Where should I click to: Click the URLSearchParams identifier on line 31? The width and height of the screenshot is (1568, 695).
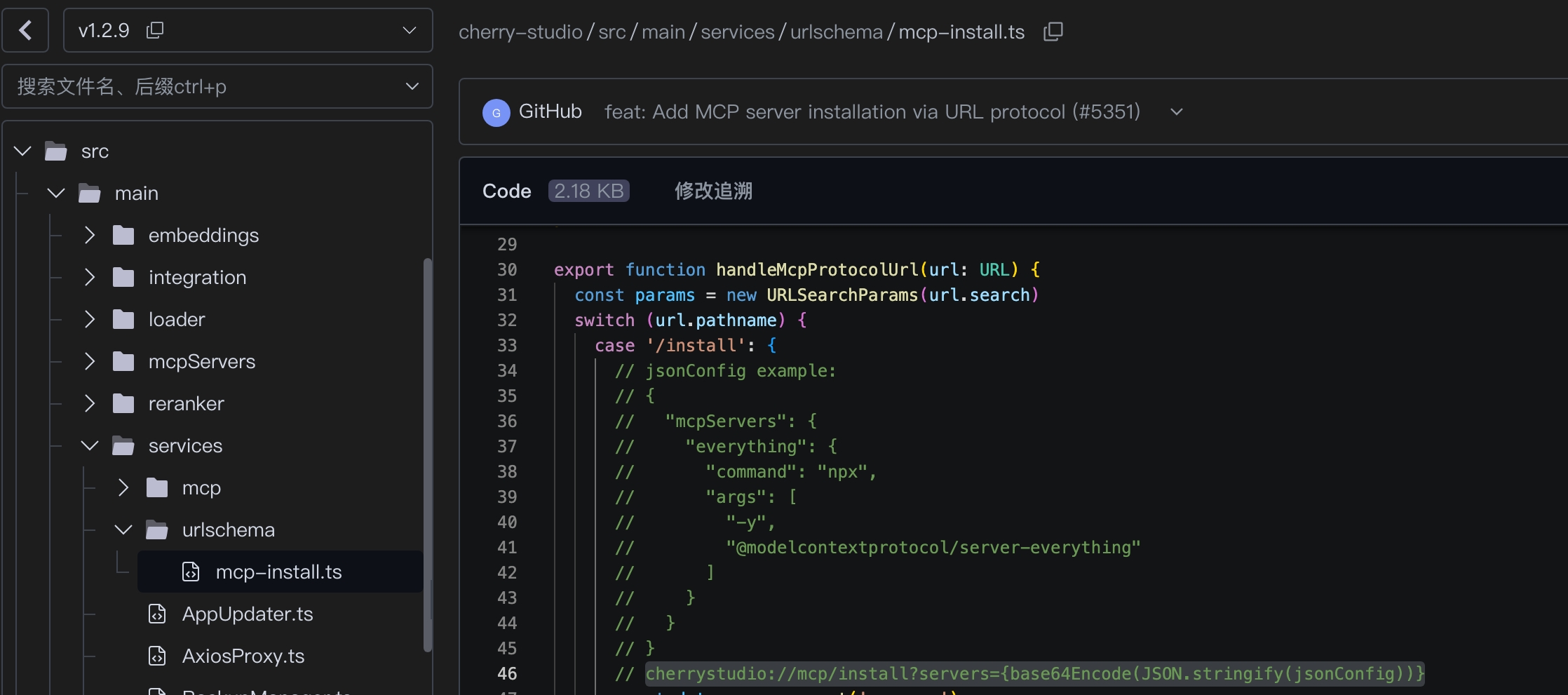(842, 295)
